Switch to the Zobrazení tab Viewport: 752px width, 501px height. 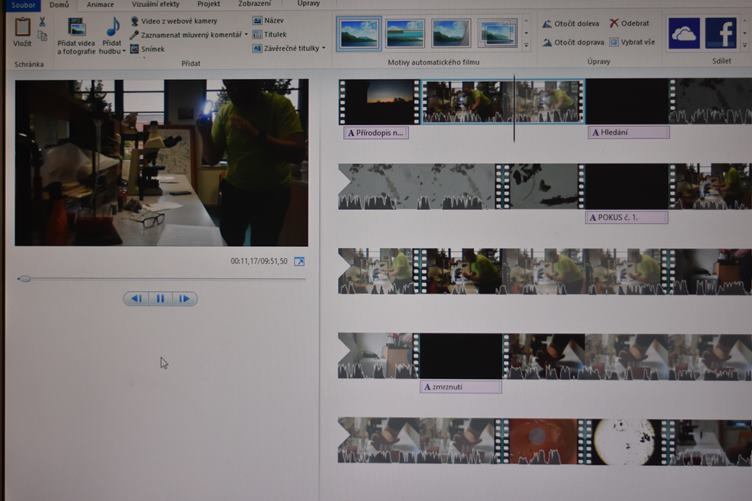[x=255, y=4]
